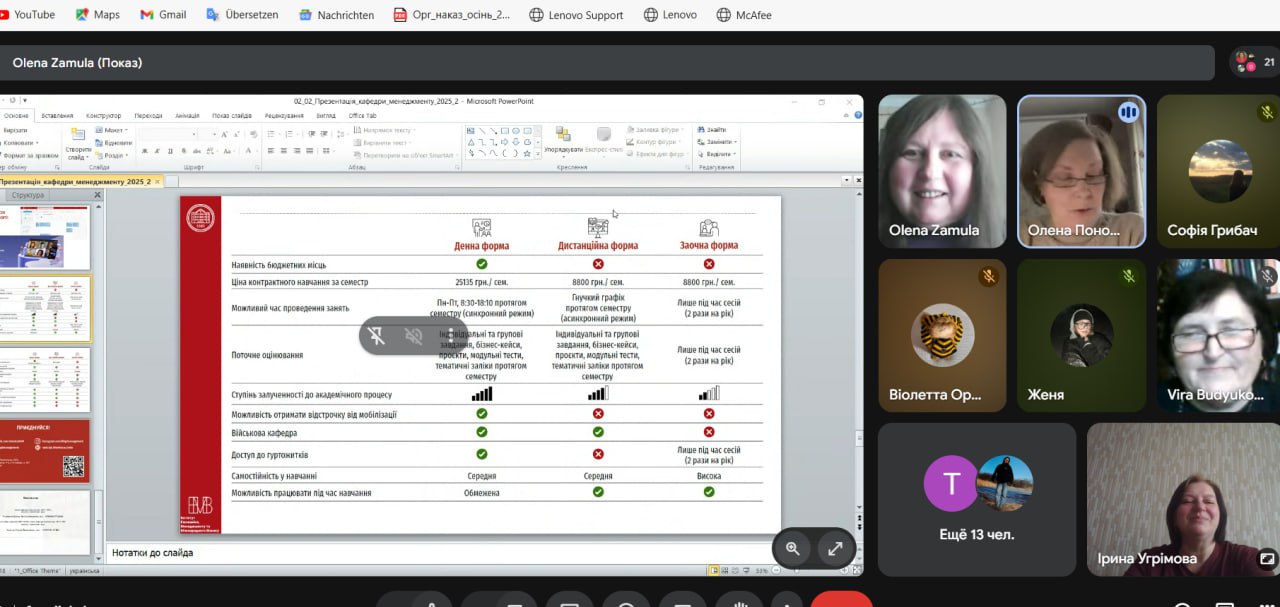Select the red contacts slide thumbnail
This screenshot has width=1280, height=607.
pos(45,451)
